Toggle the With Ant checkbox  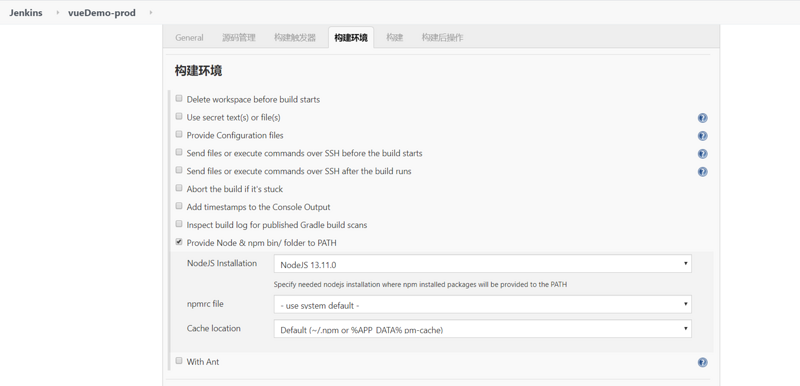tap(179, 361)
